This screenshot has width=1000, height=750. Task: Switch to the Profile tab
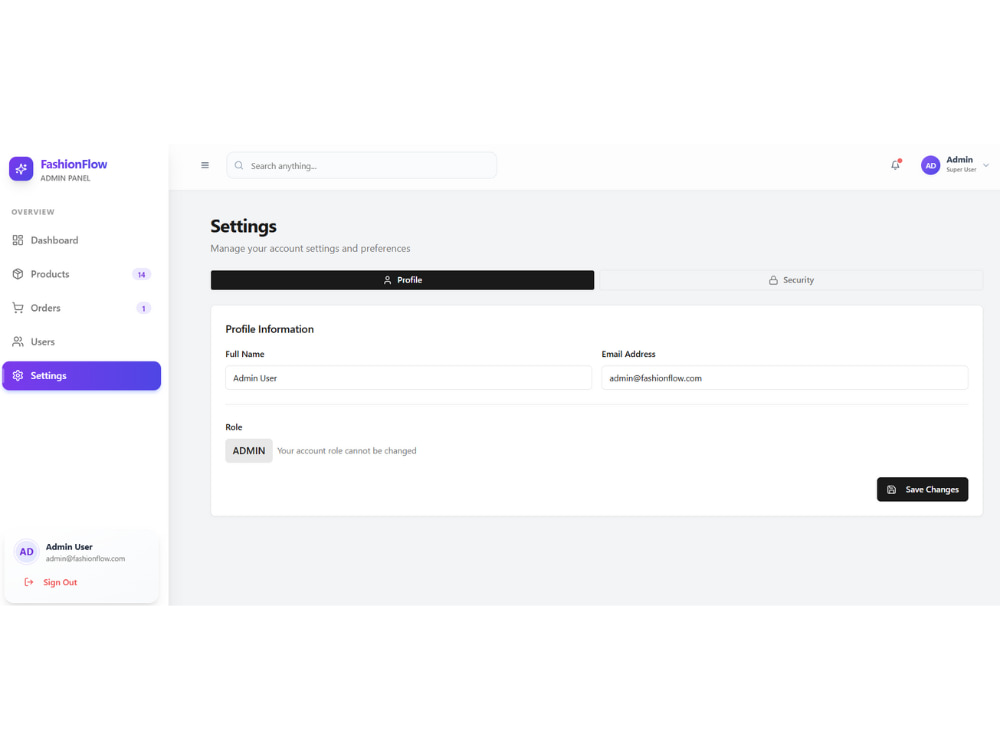pyautogui.click(x=402, y=280)
